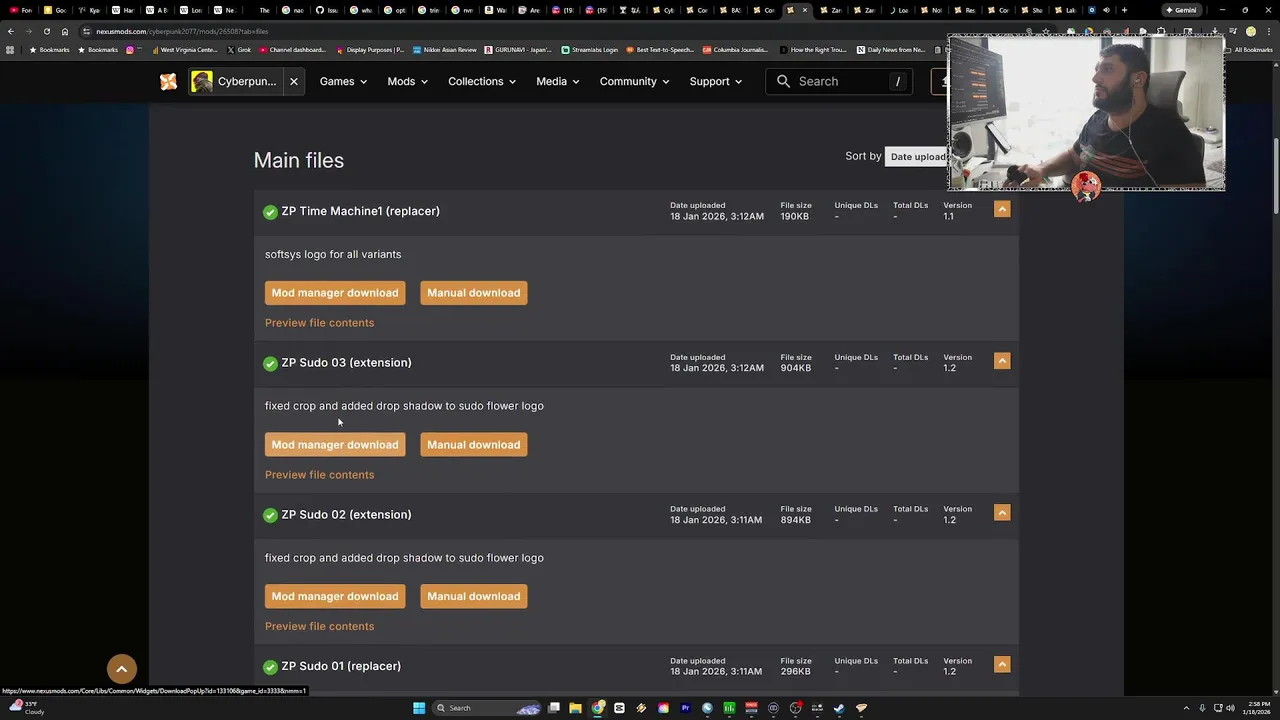The image size is (1280, 720).
Task: Expand the Mods menu
Action: (x=407, y=81)
